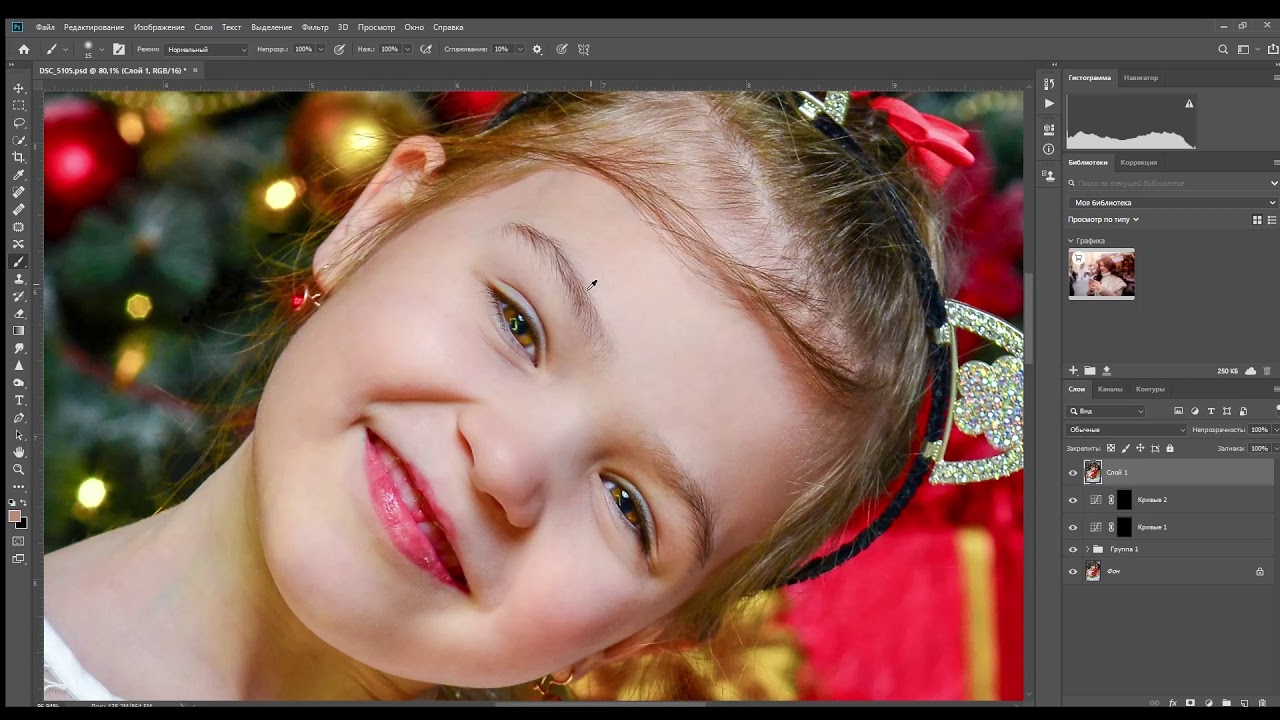Viewport: 1280px width, 720px height.
Task: Select the Move tool
Action: [x=18, y=88]
